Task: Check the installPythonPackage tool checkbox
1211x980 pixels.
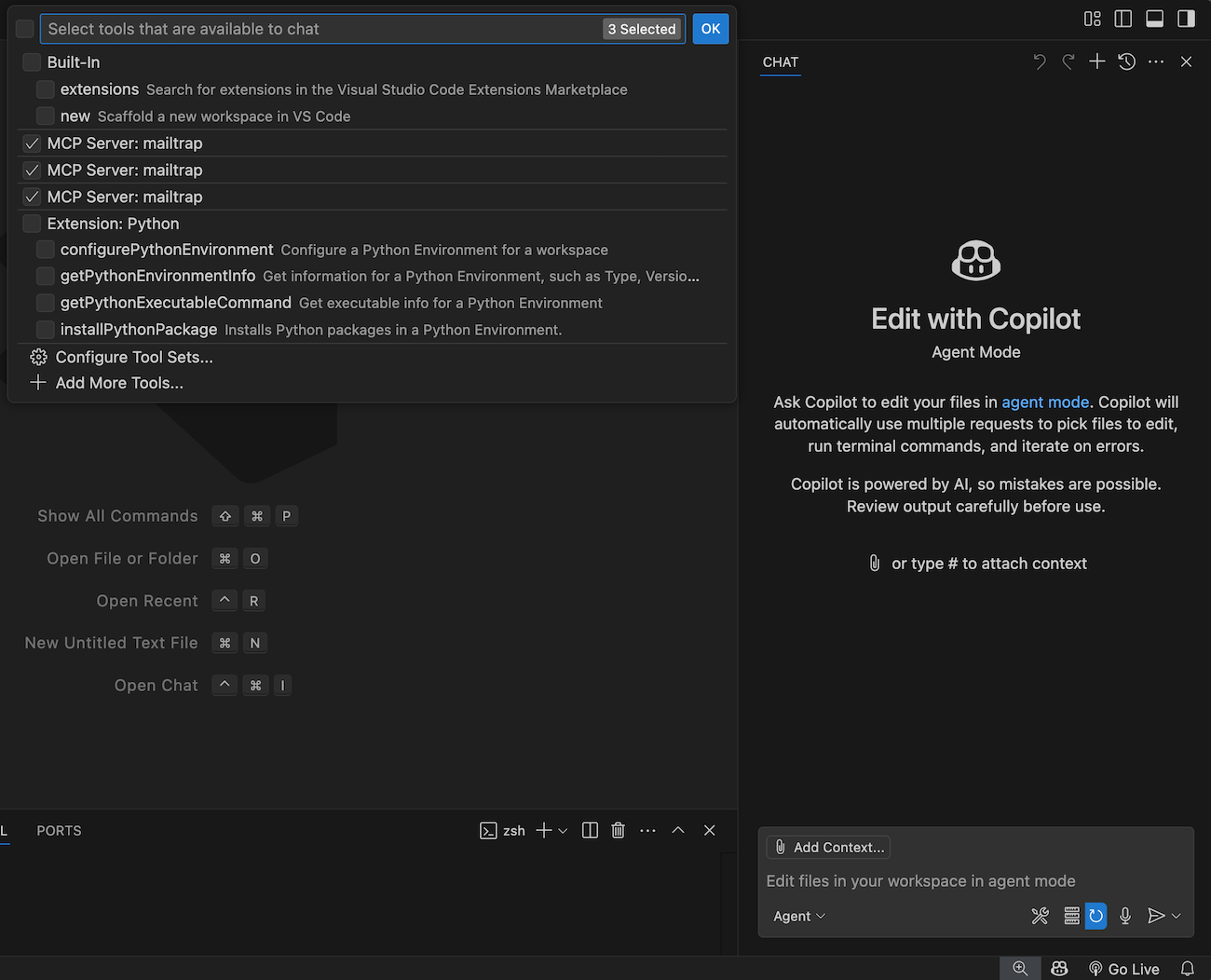Action: click(x=45, y=330)
